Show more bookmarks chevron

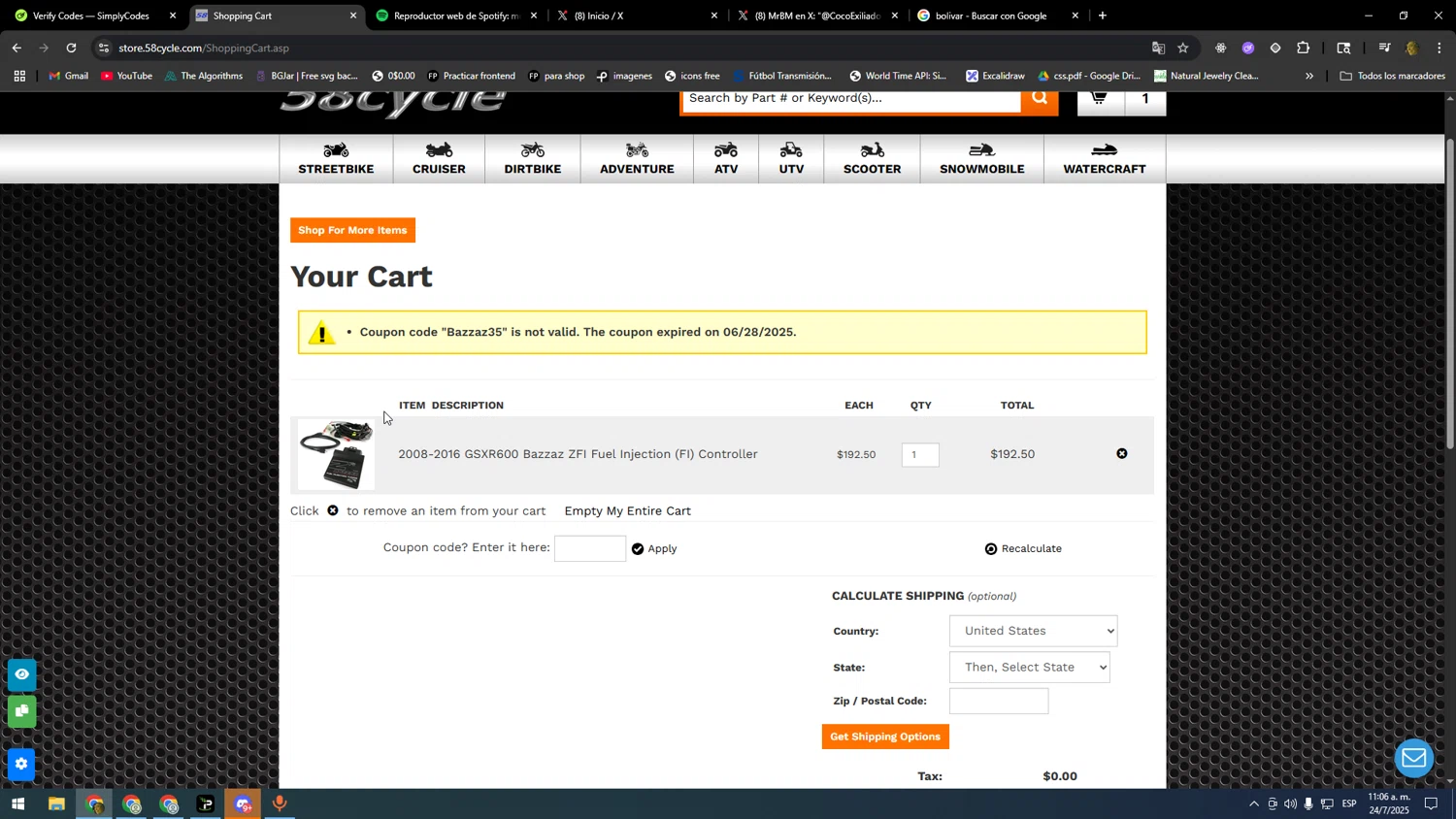pos(1309,76)
